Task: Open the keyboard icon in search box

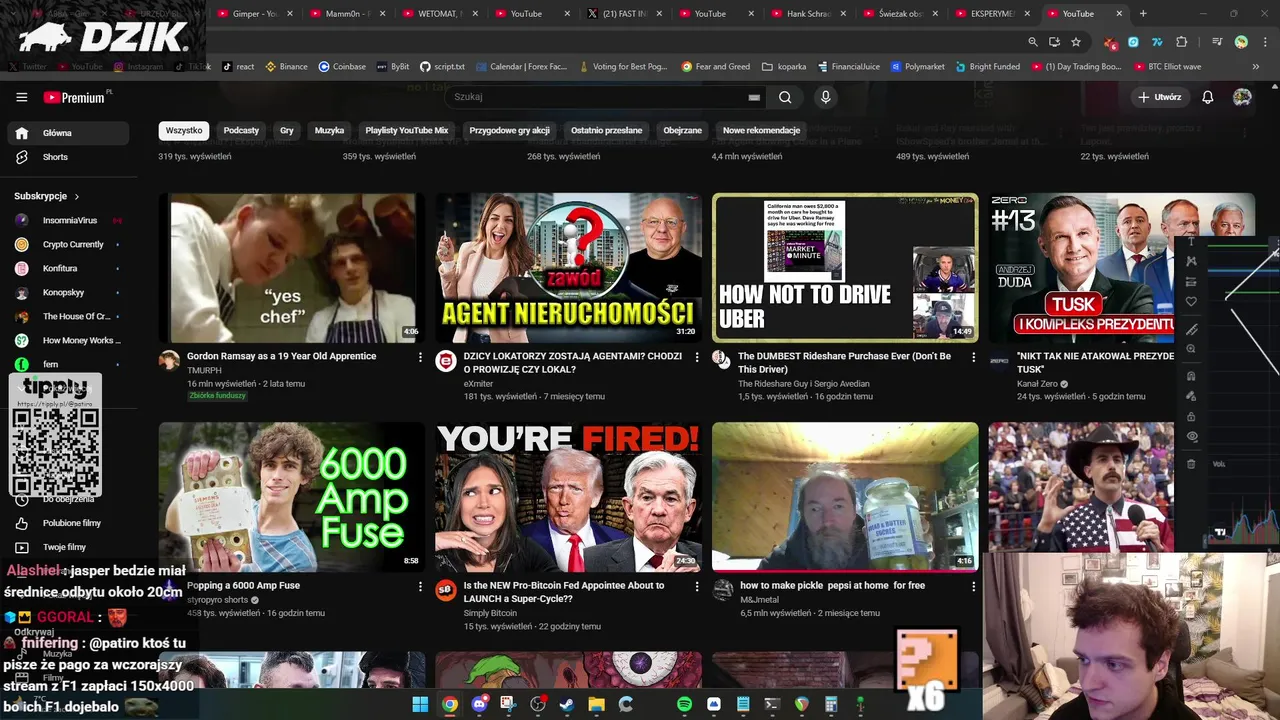Action: coord(754,97)
